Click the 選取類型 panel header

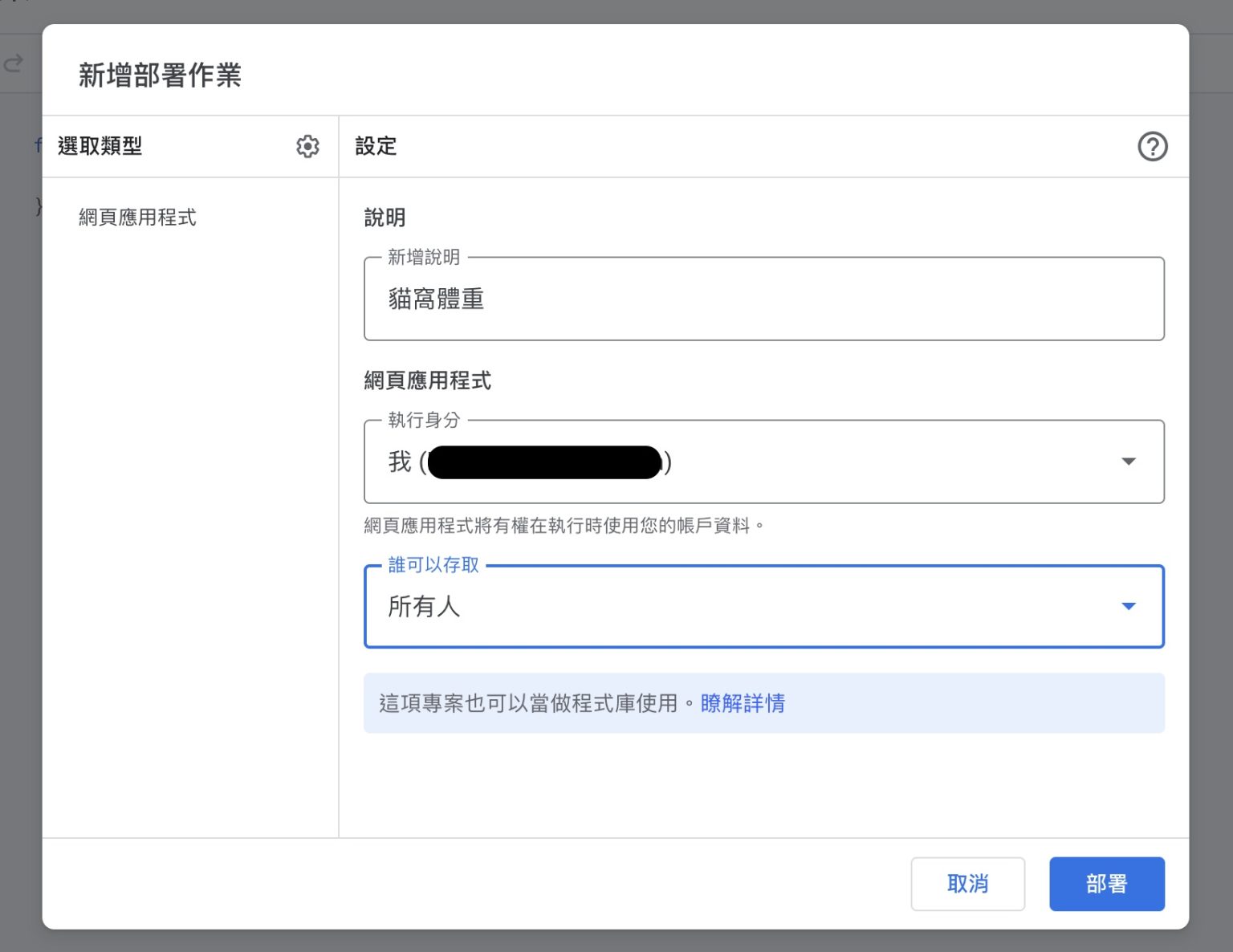[100, 146]
